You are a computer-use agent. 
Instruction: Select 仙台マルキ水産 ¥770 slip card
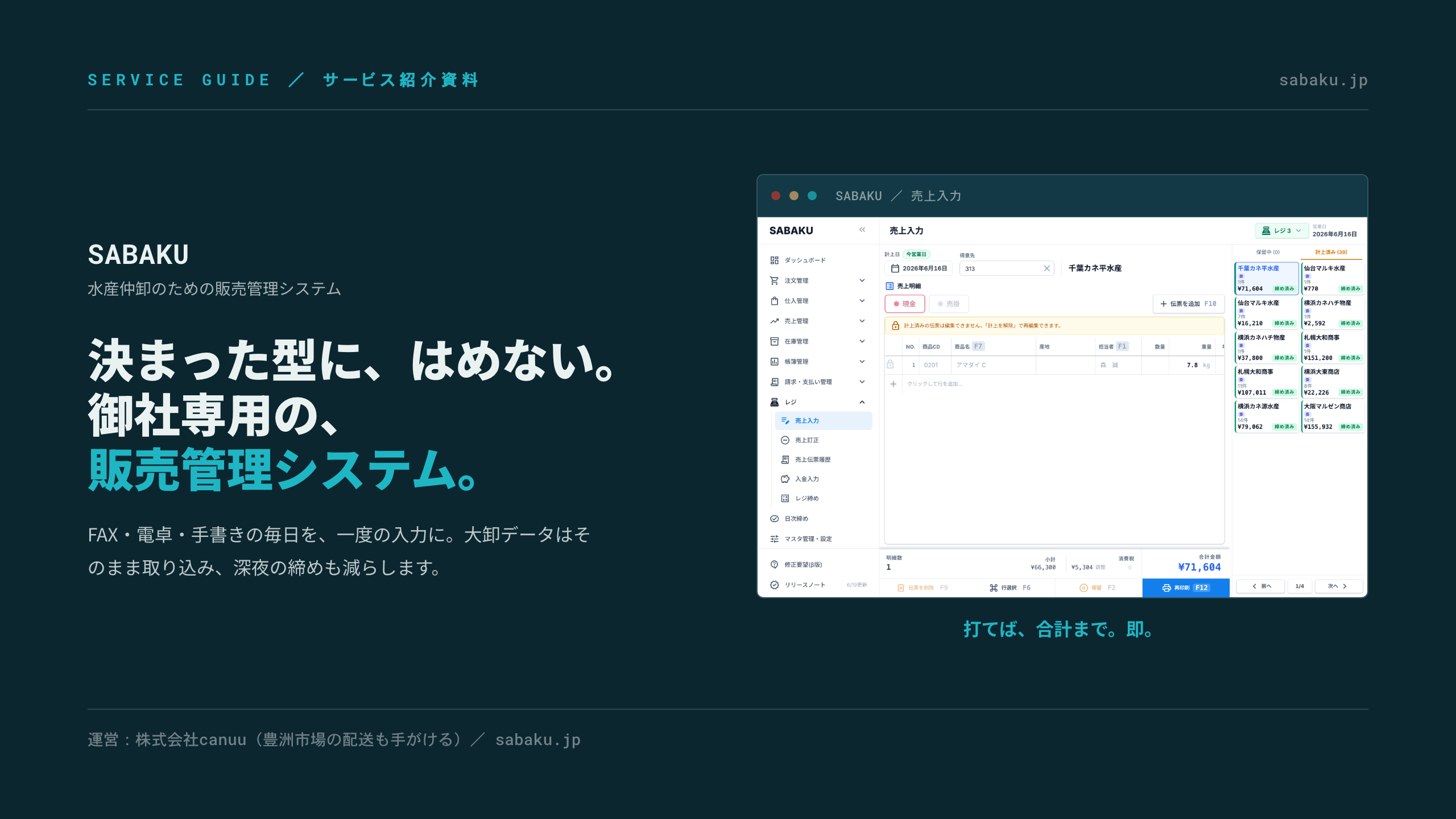click(x=1333, y=278)
